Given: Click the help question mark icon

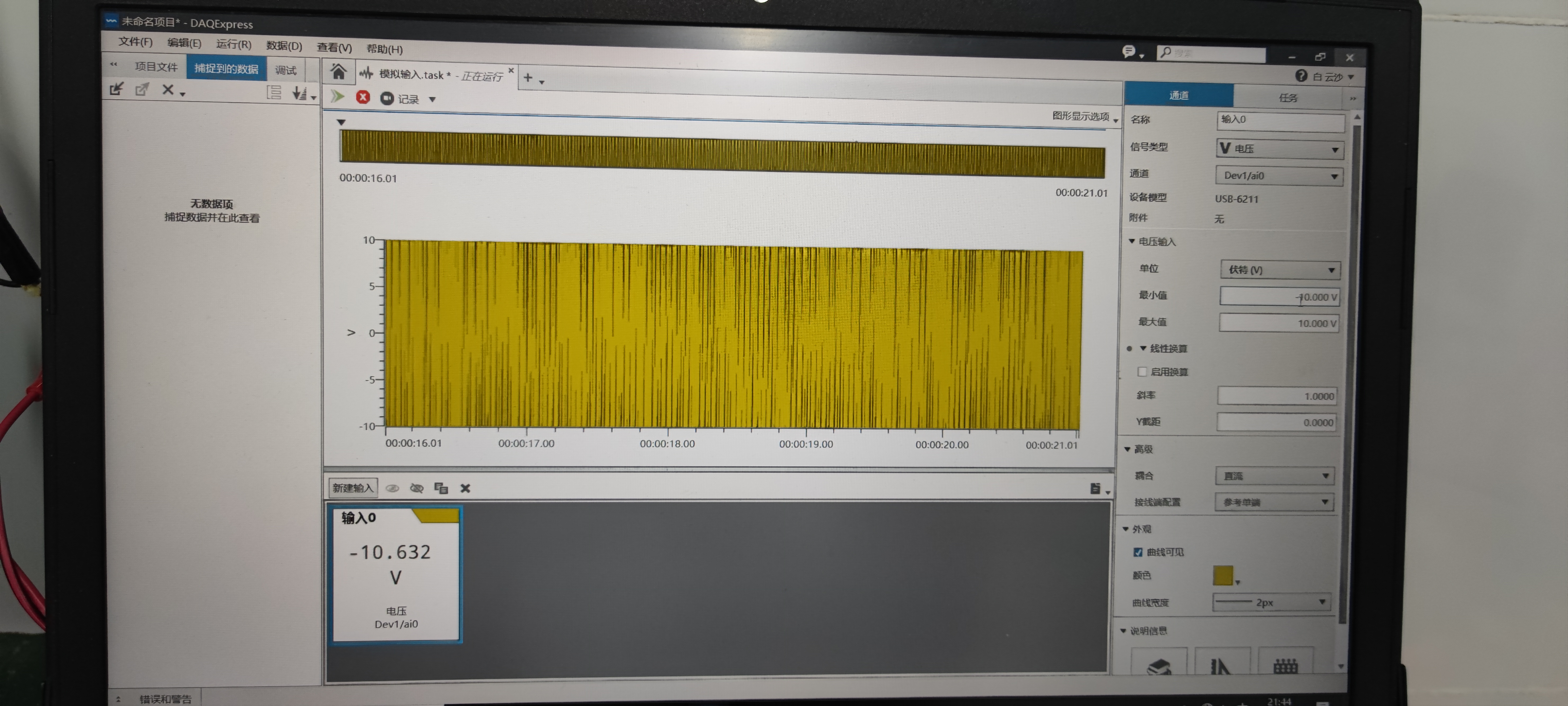Looking at the screenshot, I should 1301,76.
